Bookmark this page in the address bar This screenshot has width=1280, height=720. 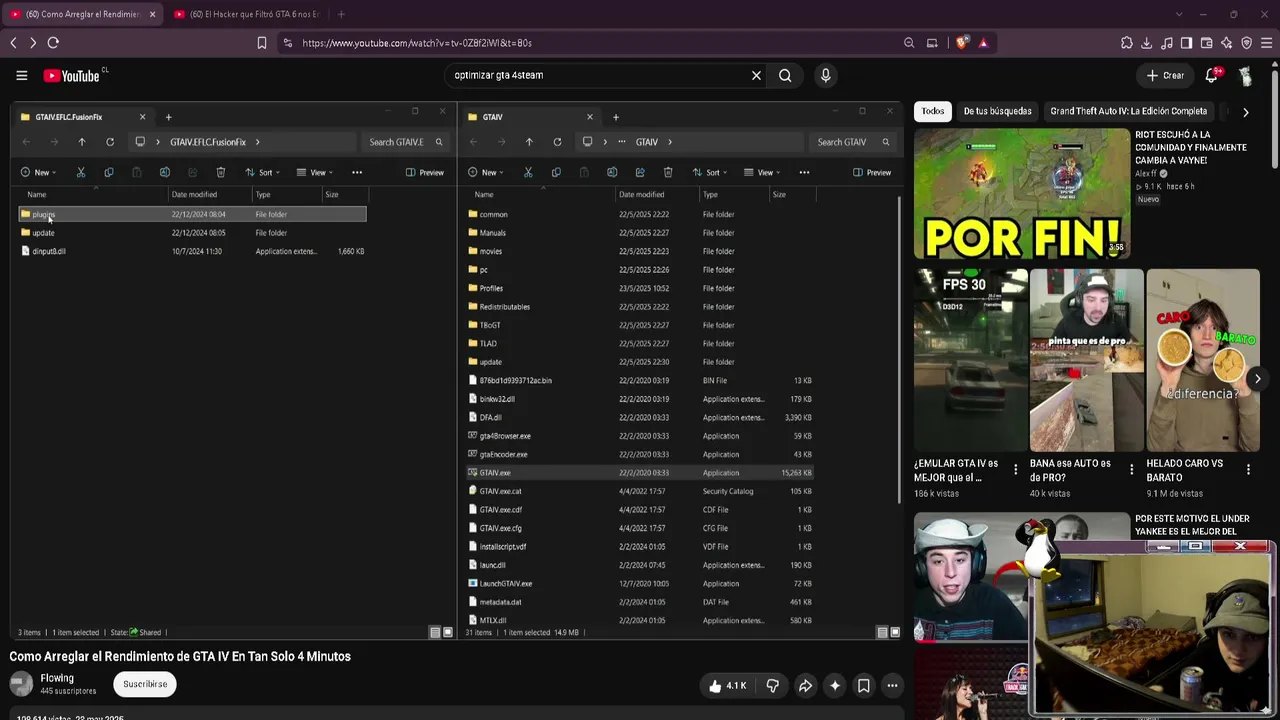(262, 43)
